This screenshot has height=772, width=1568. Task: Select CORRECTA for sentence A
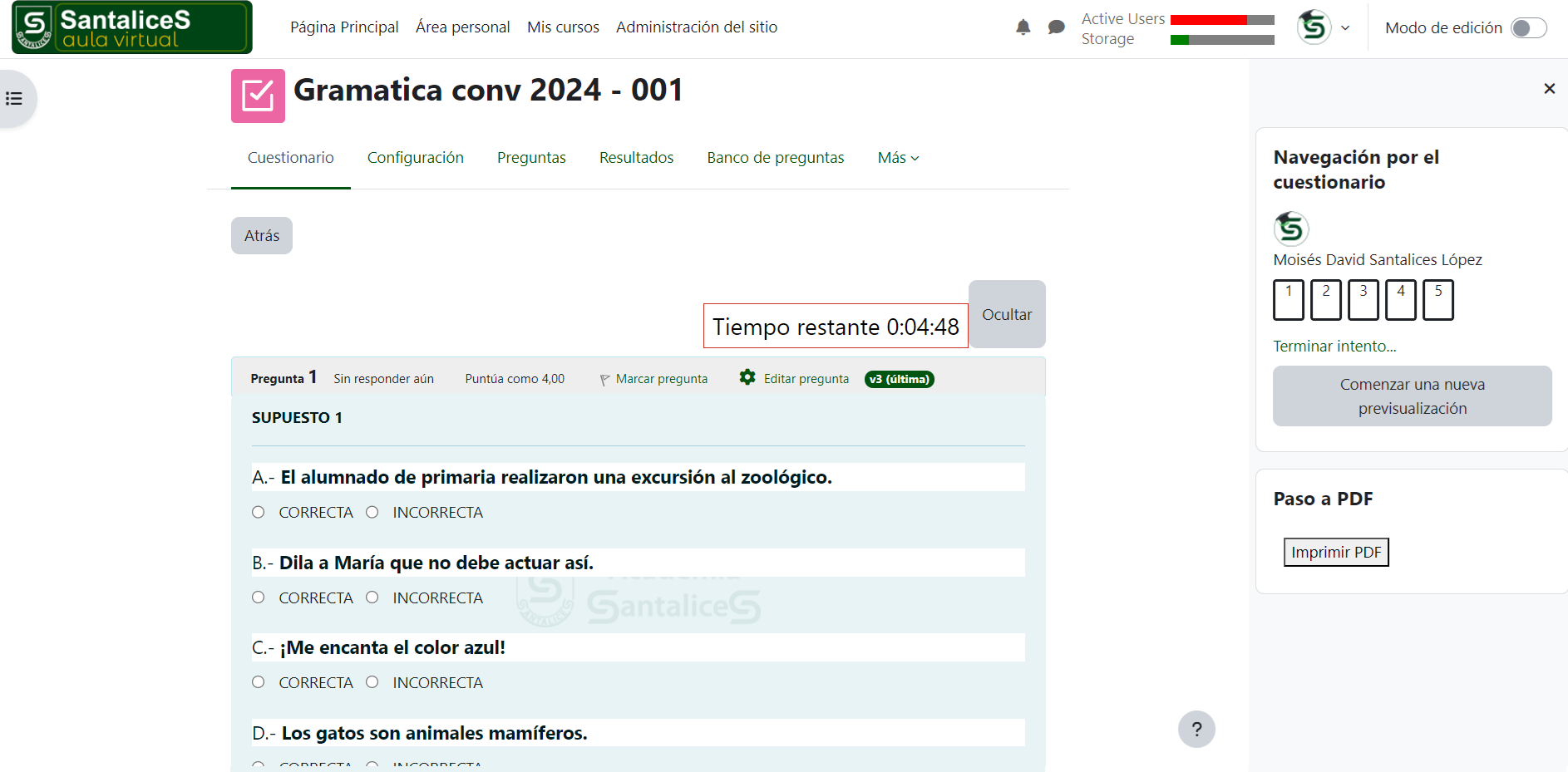pos(259,513)
